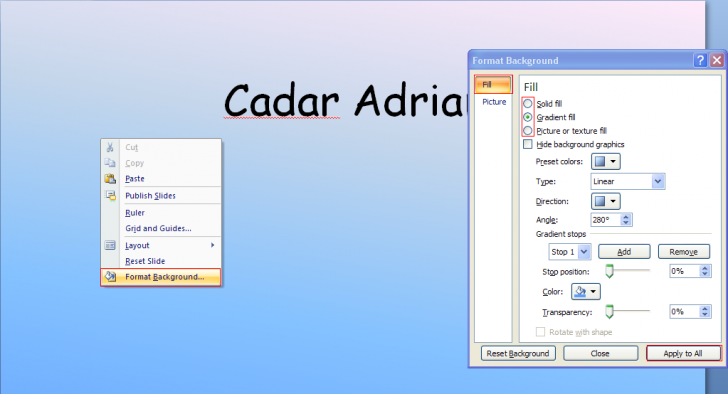Viewport: 728px width, 394px height.
Task: Open the Preset colors dropdown
Action: pos(605,161)
